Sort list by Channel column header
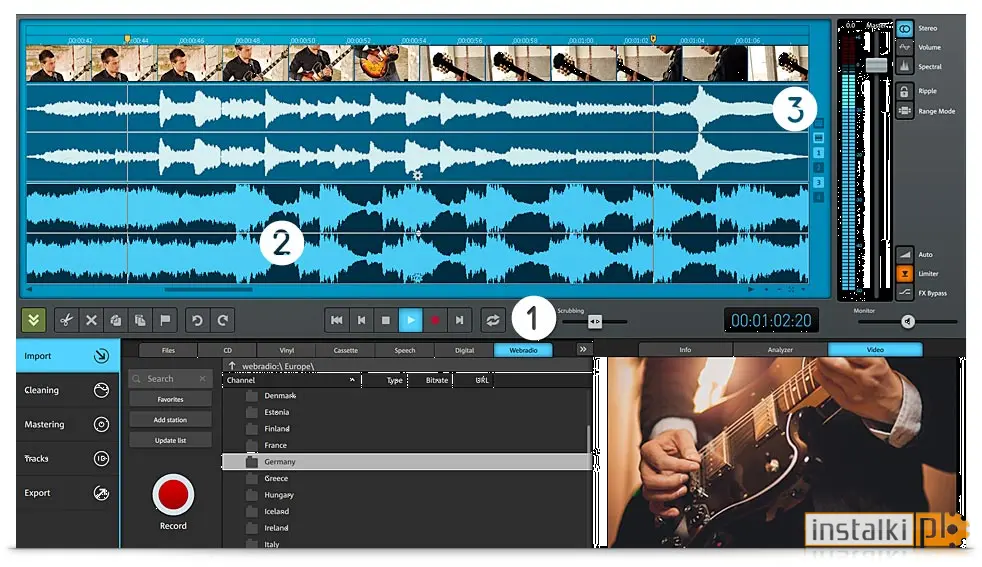The width and height of the screenshot is (982, 567). (x=291, y=380)
